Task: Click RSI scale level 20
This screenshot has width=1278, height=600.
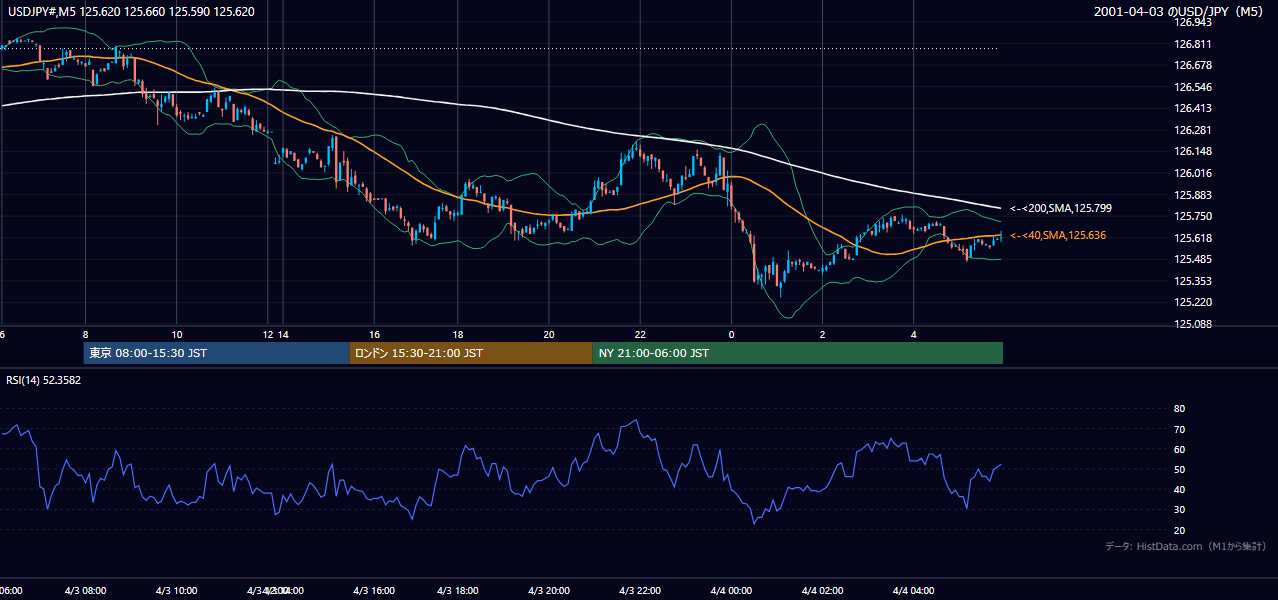Action: (1179, 530)
